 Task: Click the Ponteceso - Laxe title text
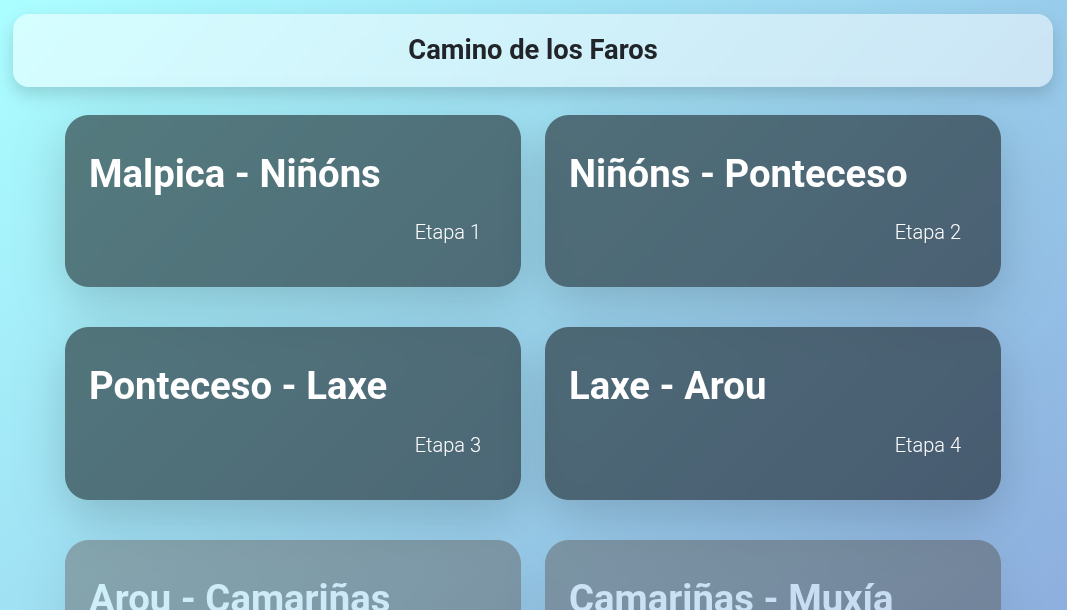[238, 386]
